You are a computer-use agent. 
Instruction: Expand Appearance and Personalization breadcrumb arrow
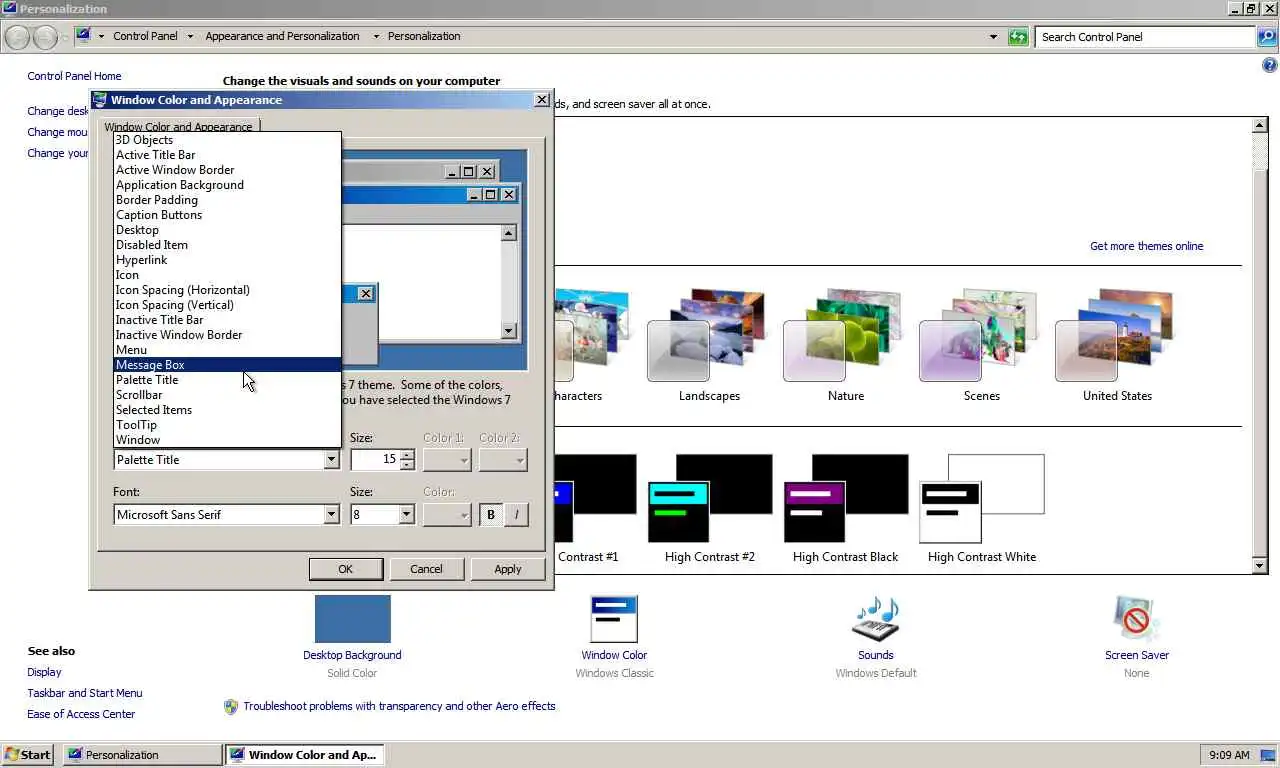[376, 36]
